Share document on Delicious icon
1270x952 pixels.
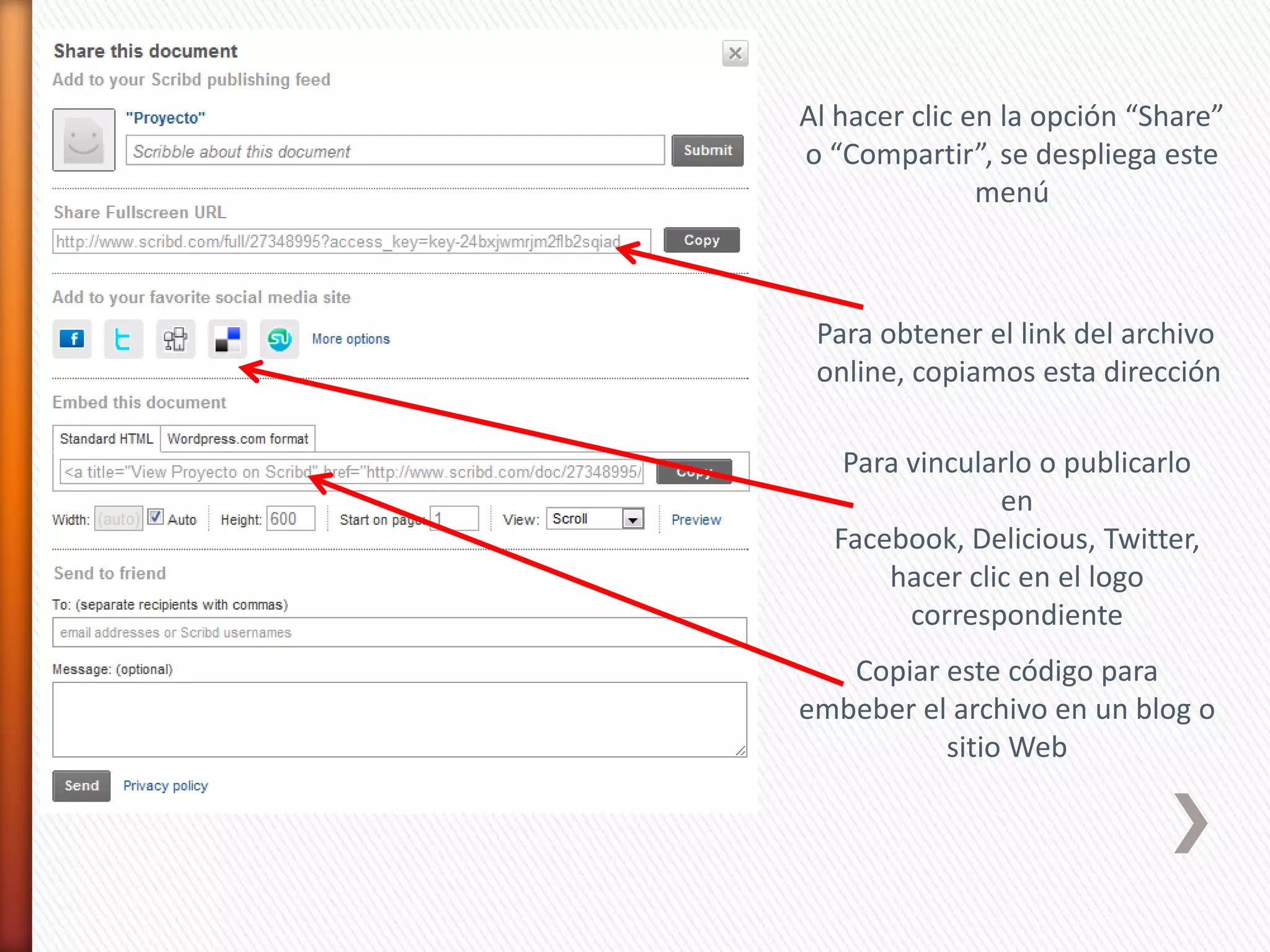pyautogui.click(x=228, y=339)
